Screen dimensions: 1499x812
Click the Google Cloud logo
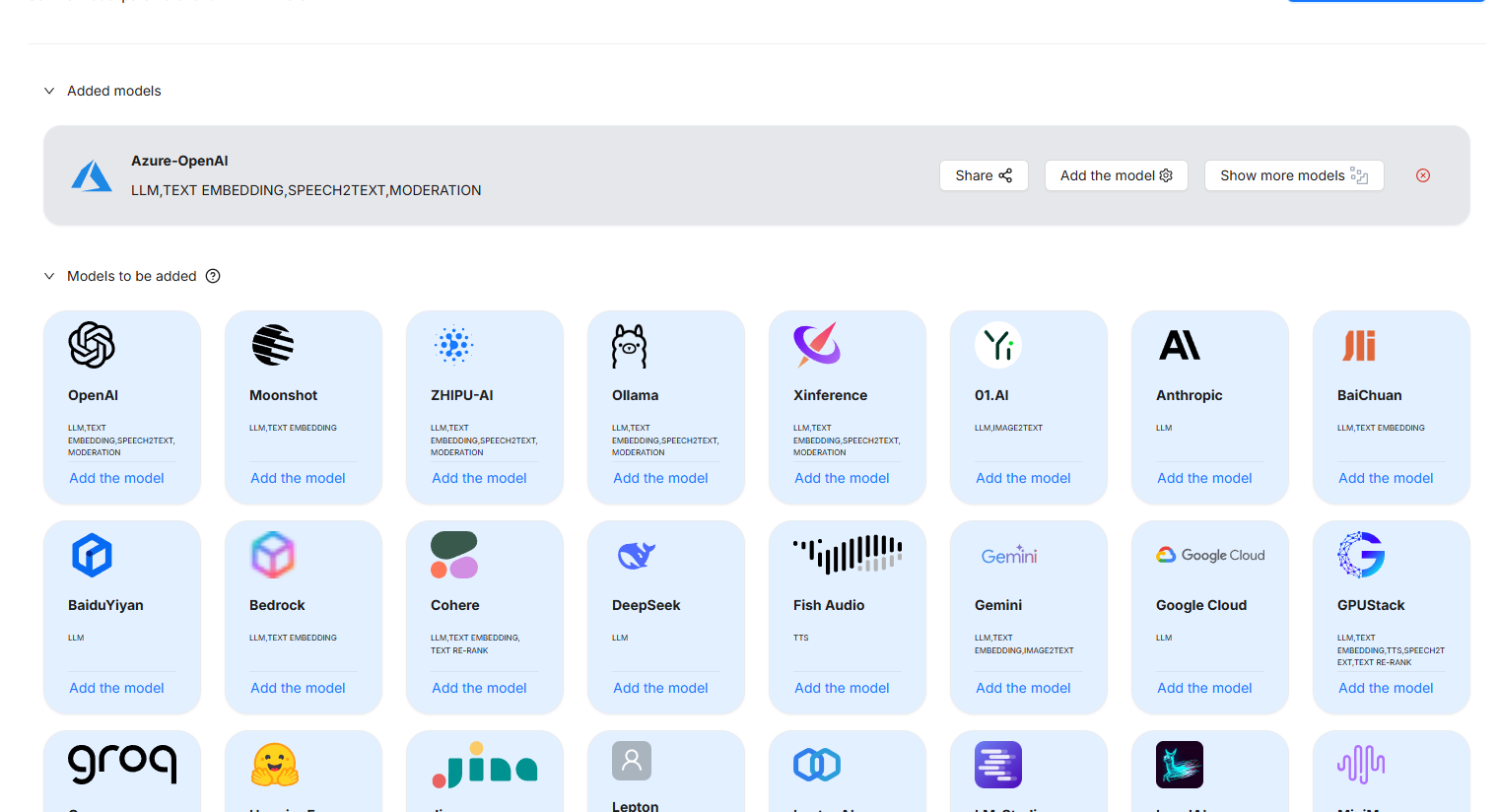point(1210,555)
